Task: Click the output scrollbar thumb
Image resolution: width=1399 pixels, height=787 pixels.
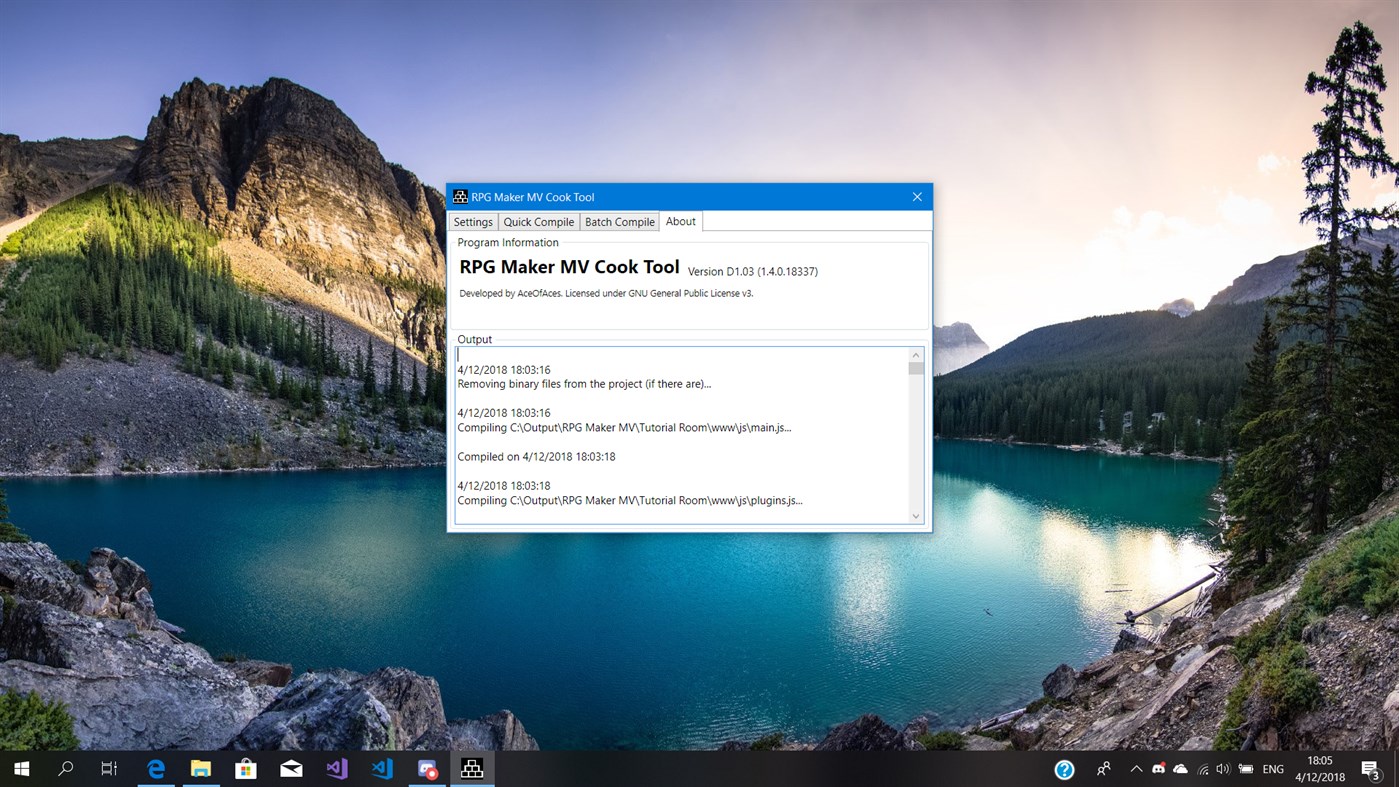Action: (x=915, y=368)
